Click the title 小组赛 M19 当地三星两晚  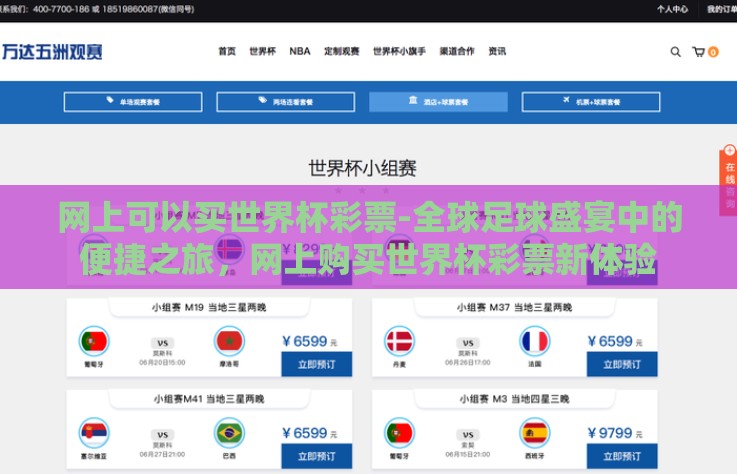pyautogui.click(x=209, y=308)
